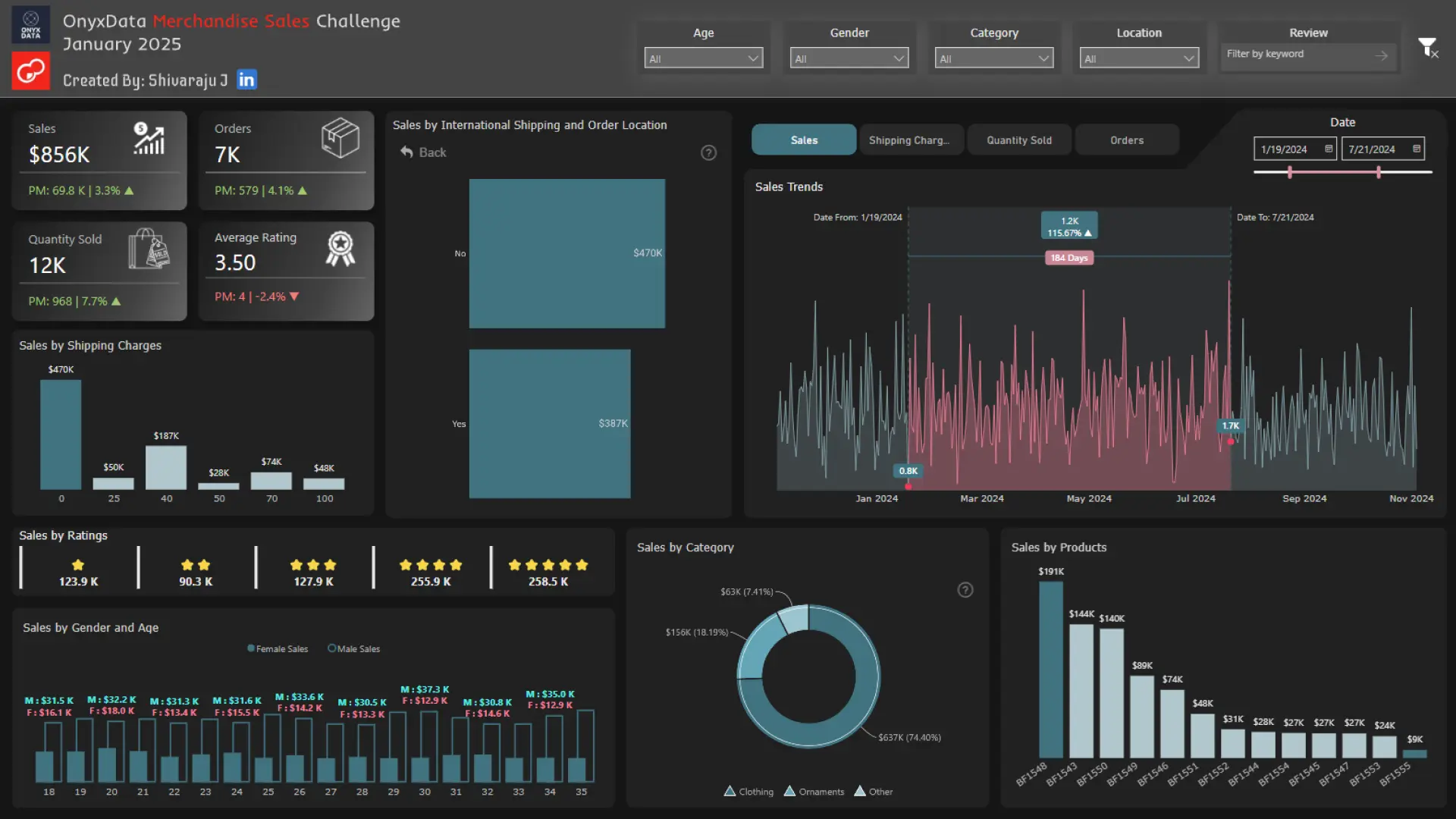Click the Back arrow in shipping chart
The width and height of the screenshot is (1456, 819).
tap(406, 152)
